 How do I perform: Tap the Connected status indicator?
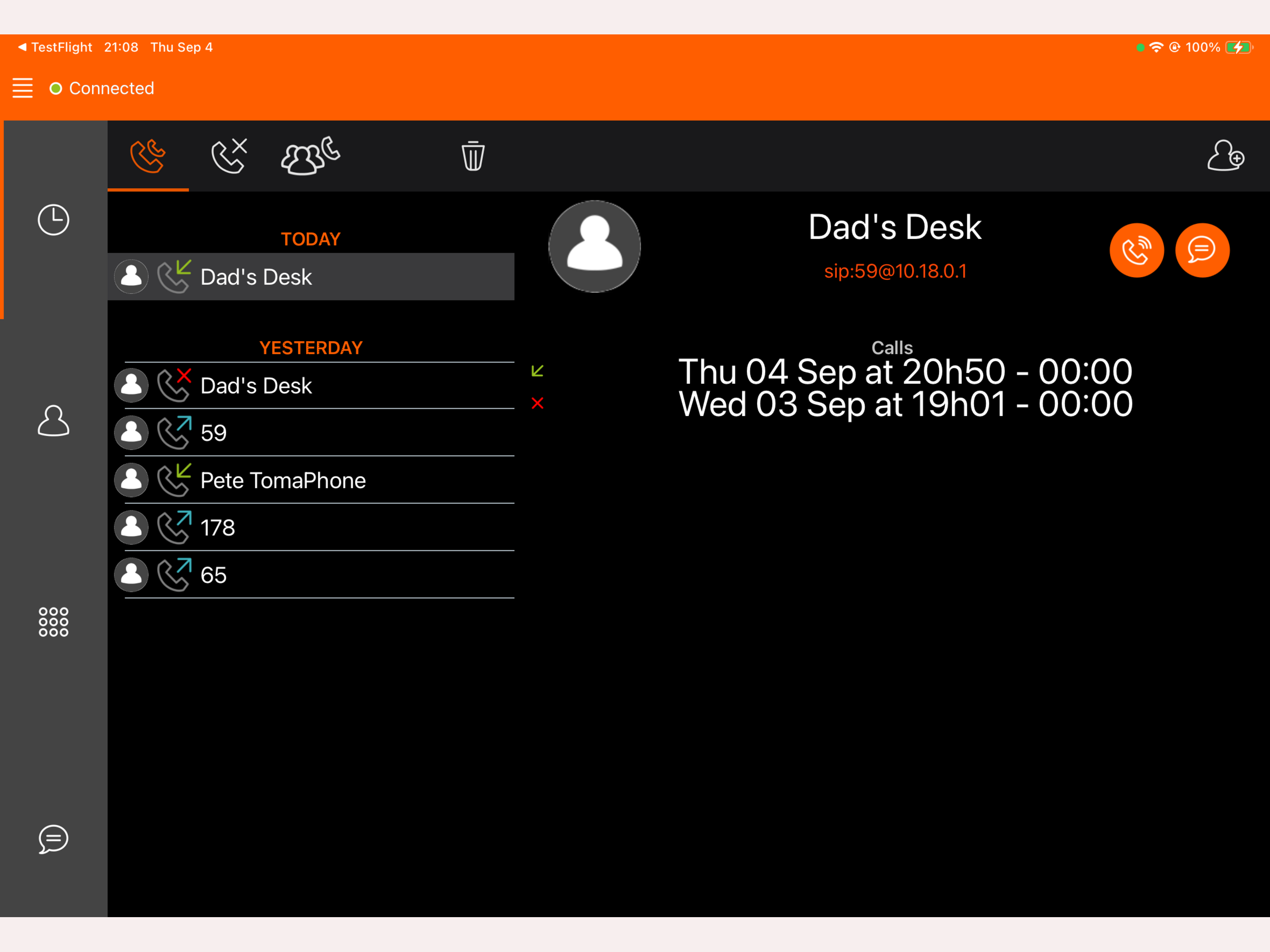102,88
